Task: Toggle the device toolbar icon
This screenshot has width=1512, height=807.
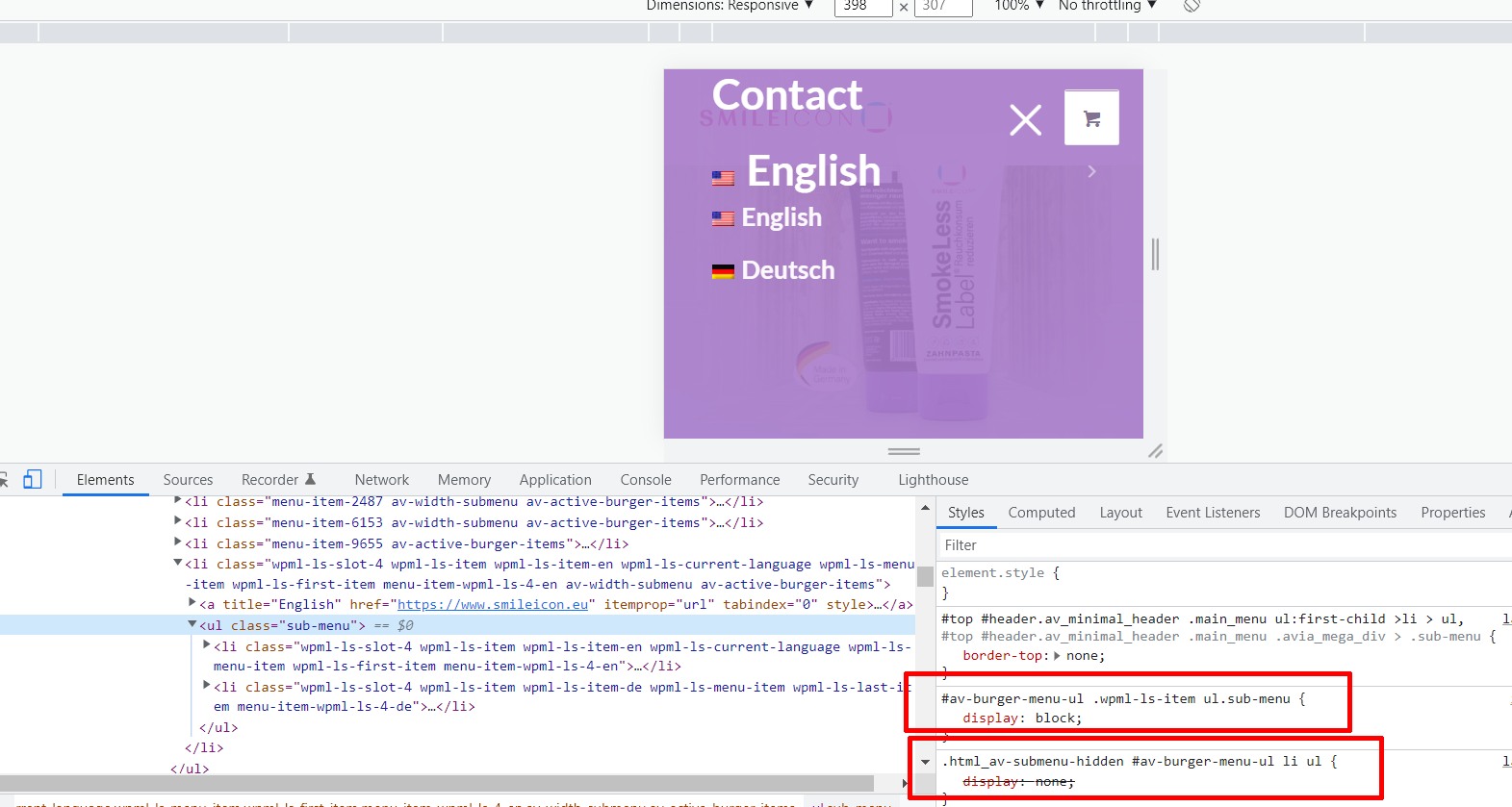Action: pos(32,479)
